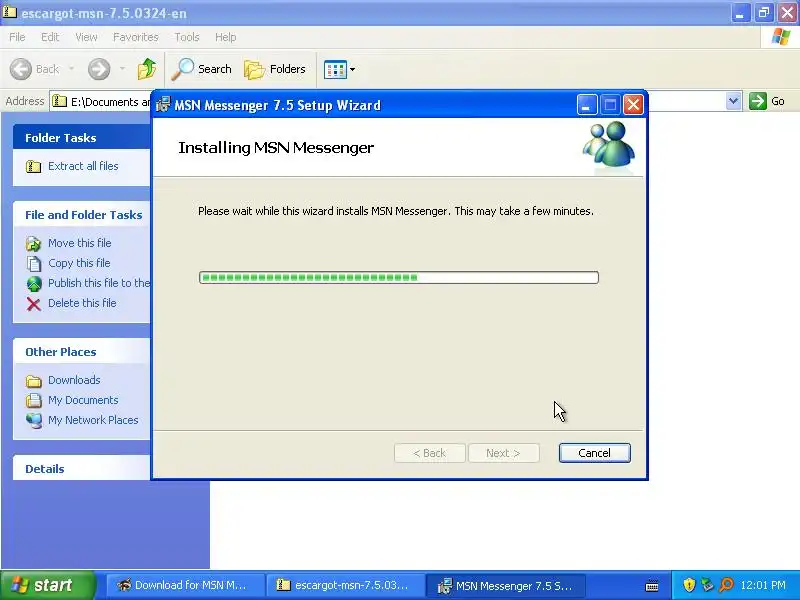Click the Downloads folder icon
The image size is (800, 600).
pyautogui.click(x=34, y=381)
